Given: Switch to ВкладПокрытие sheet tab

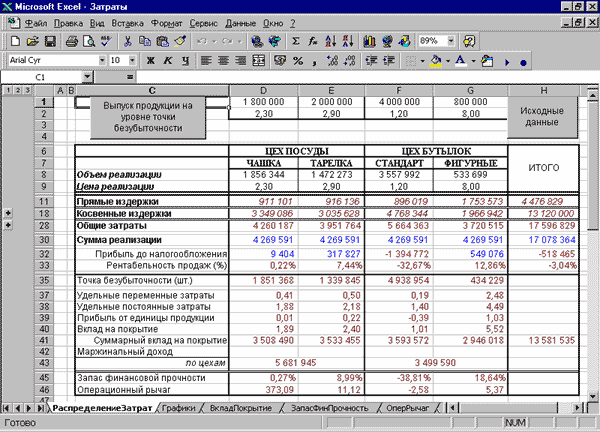Looking at the screenshot, I should (x=241, y=408).
